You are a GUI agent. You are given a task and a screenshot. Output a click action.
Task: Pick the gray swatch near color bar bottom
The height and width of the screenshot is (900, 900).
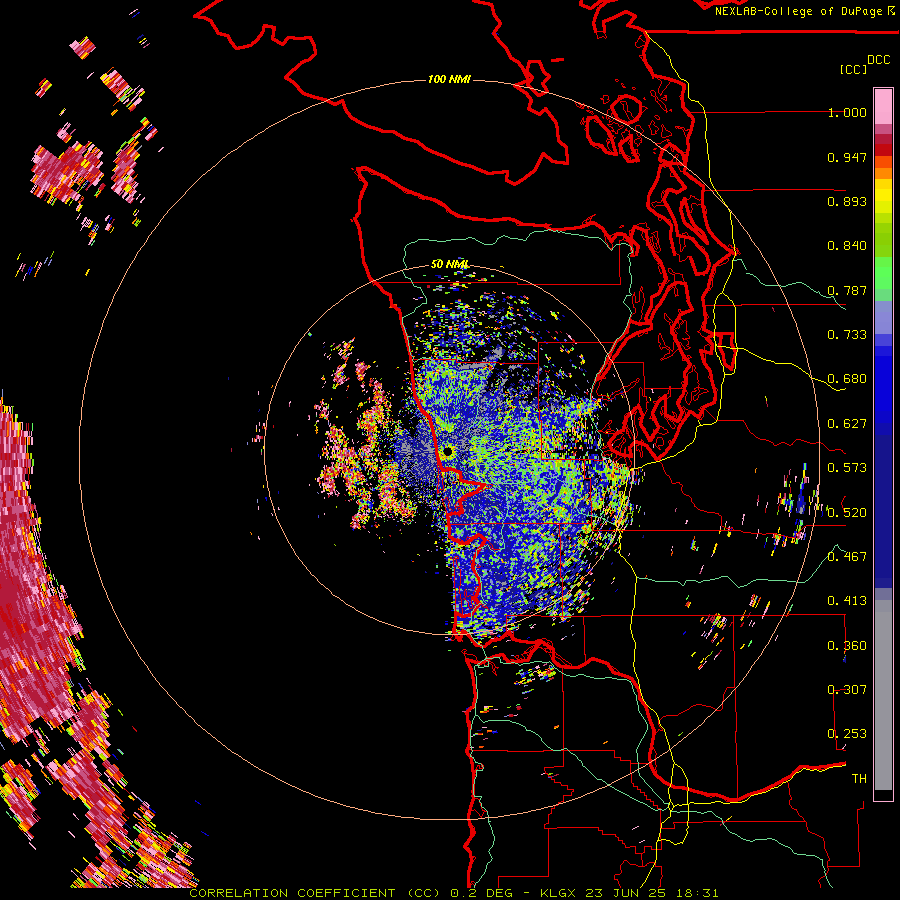tap(883, 695)
